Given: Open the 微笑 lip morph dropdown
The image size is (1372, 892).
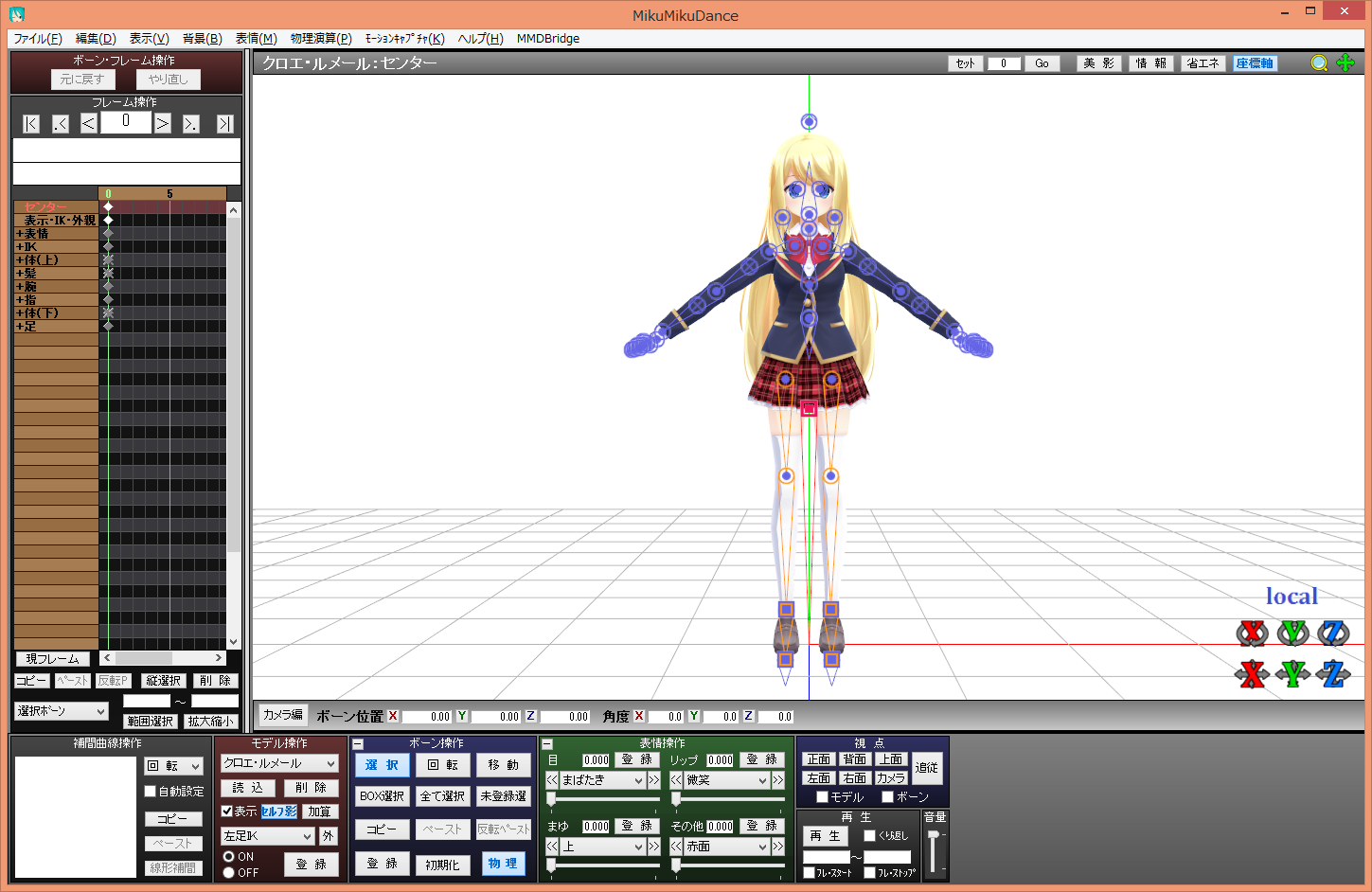Looking at the screenshot, I should pos(726,780).
